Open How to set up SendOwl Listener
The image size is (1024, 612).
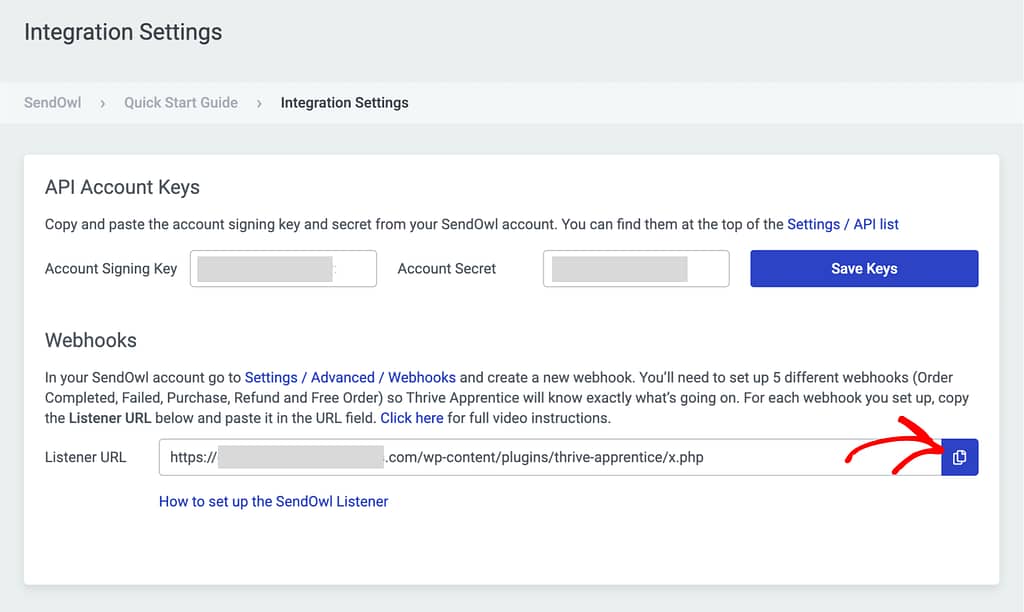[274, 502]
